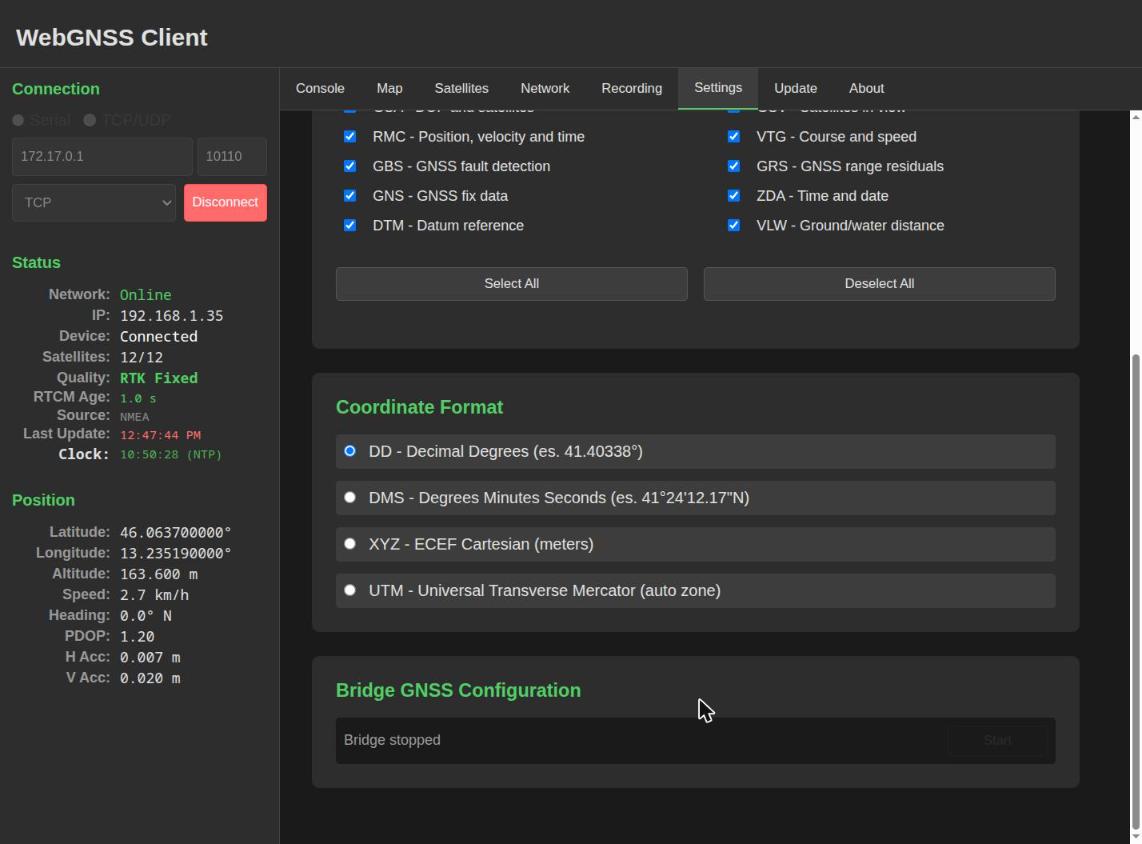Click the Speed value 2.7 km/h
Screen dimensions: 1142x844
click(154, 595)
